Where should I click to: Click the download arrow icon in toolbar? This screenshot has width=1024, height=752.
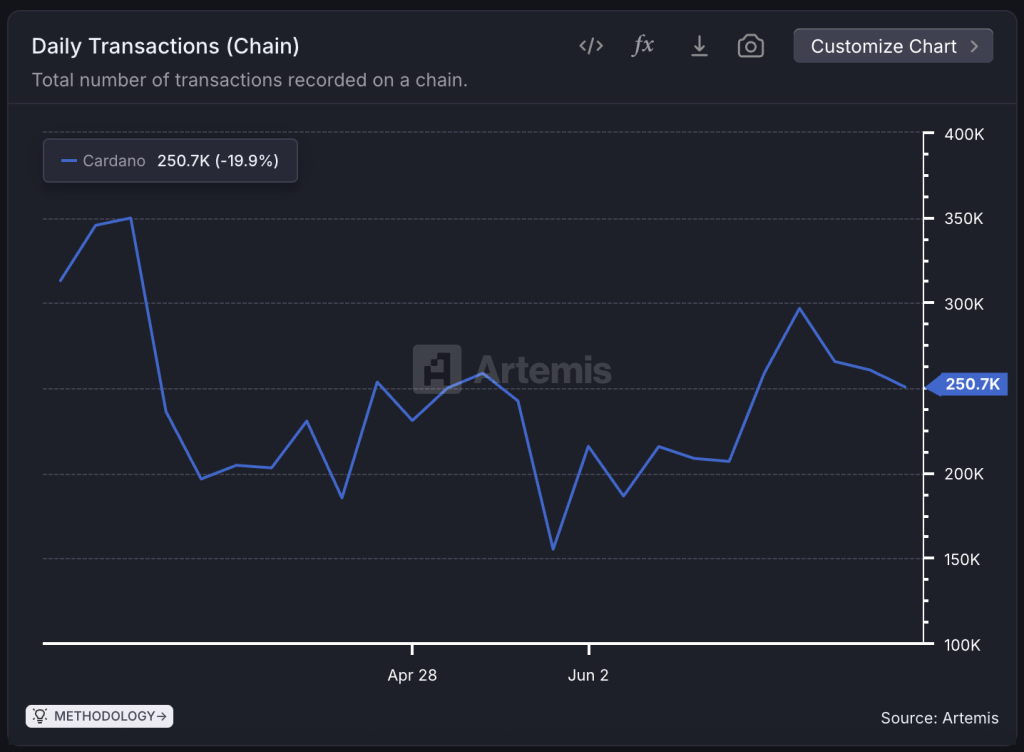699,45
